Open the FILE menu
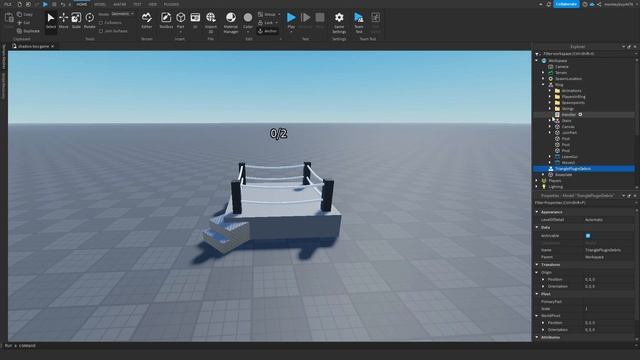Image resolution: width=640 pixels, height=360 pixels. pos(7,4)
